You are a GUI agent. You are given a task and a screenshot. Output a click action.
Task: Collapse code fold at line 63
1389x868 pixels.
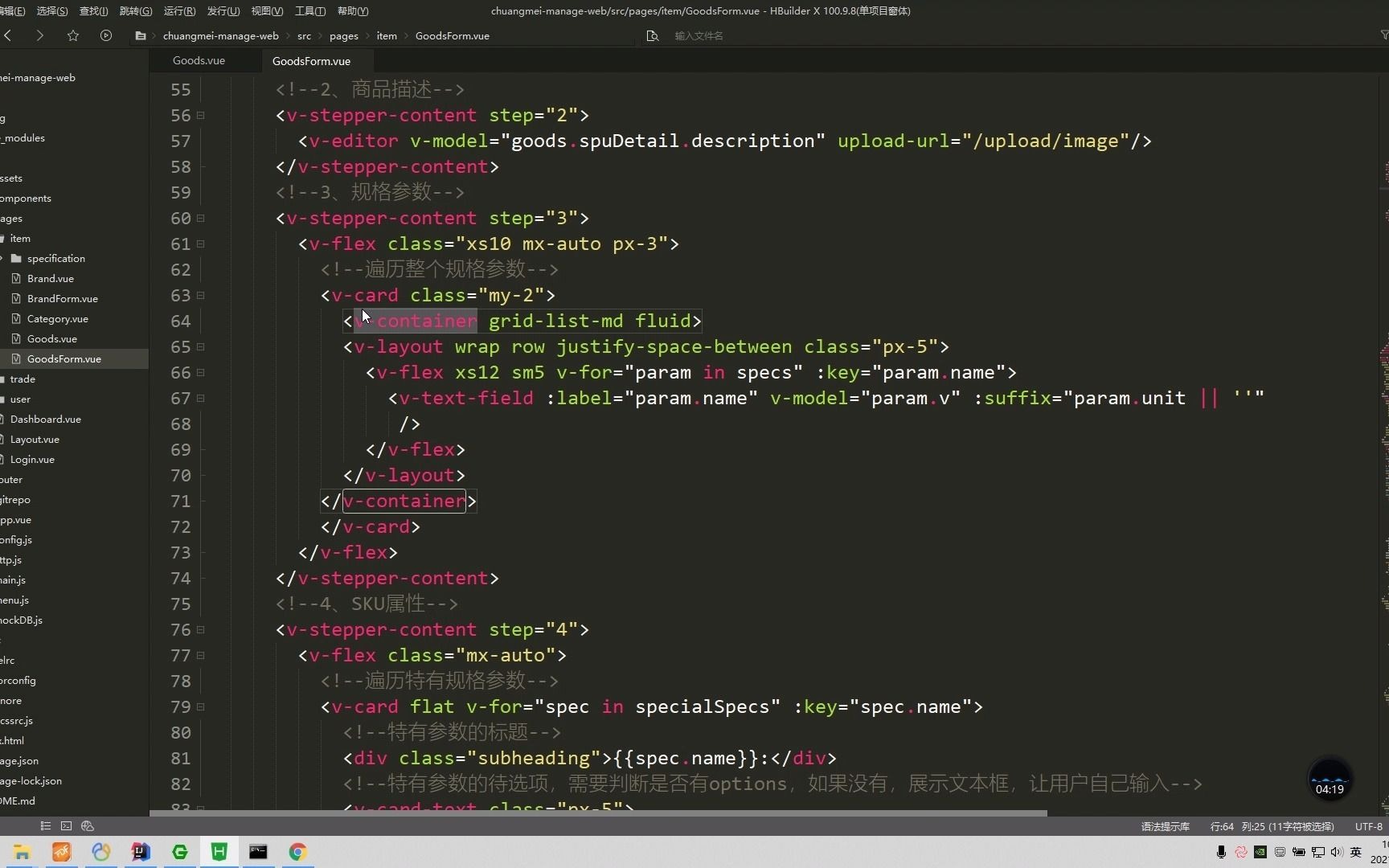tap(201, 295)
